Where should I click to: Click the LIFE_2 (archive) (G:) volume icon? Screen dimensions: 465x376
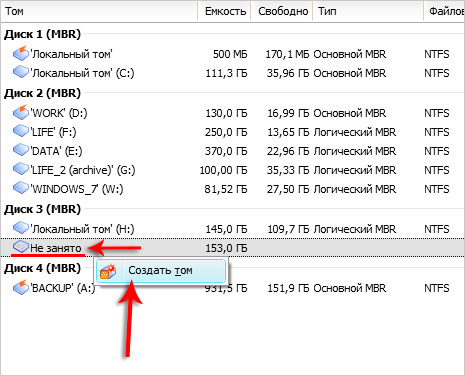tap(21, 169)
